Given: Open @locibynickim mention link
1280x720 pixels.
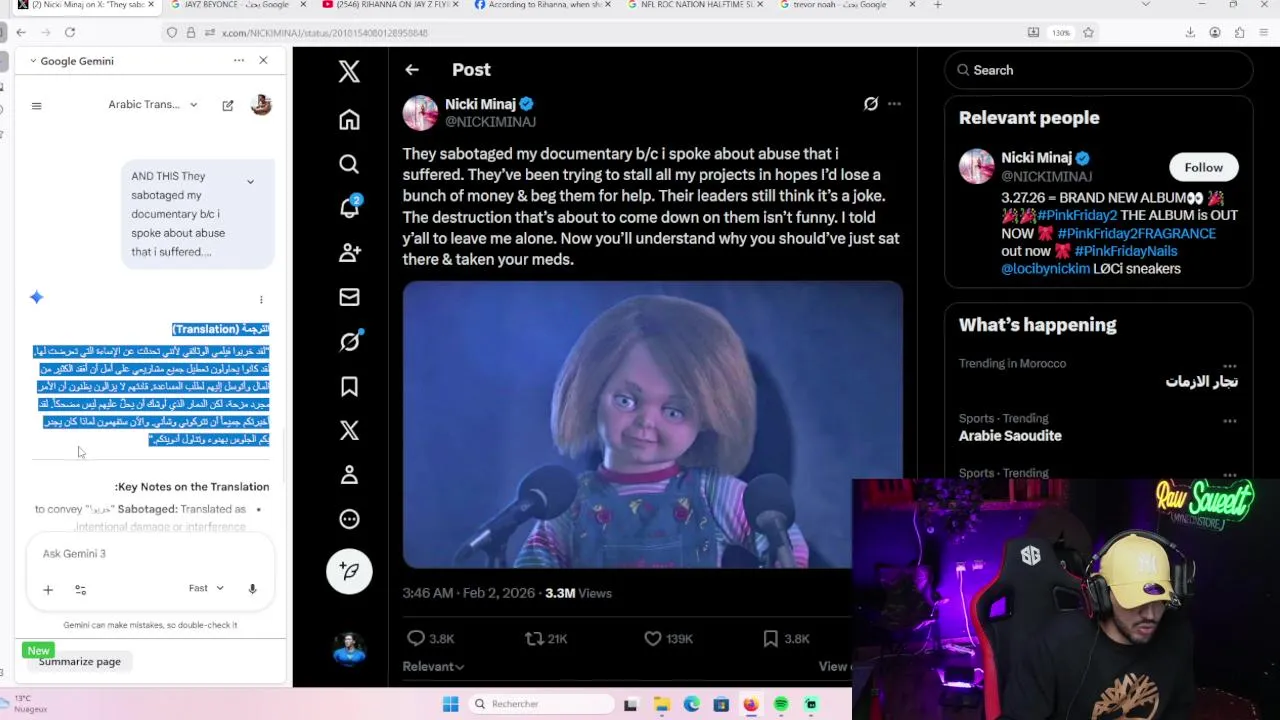Looking at the screenshot, I should pyautogui.click(x=1045, y=269).
